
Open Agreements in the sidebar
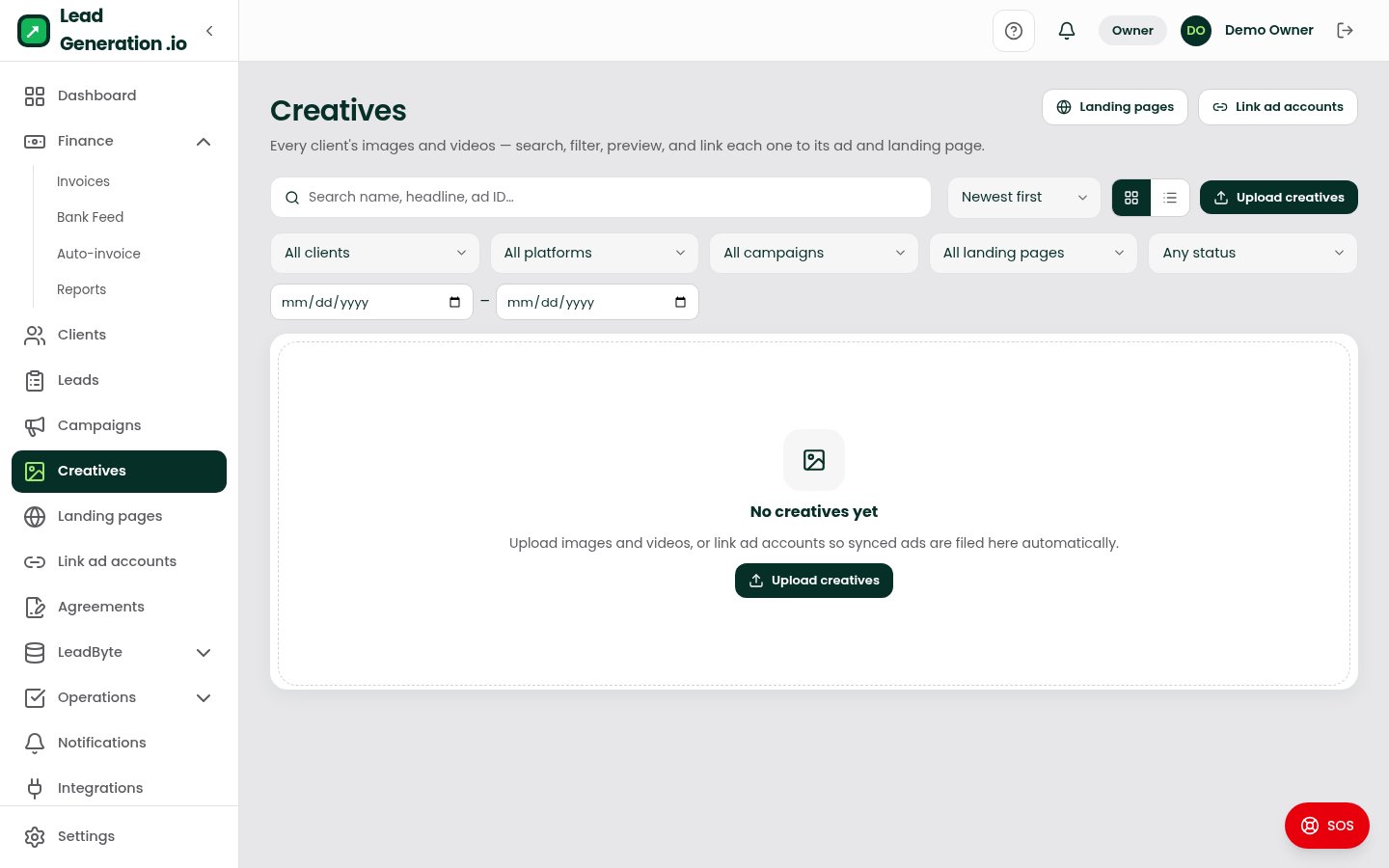(x=119, y=607)
